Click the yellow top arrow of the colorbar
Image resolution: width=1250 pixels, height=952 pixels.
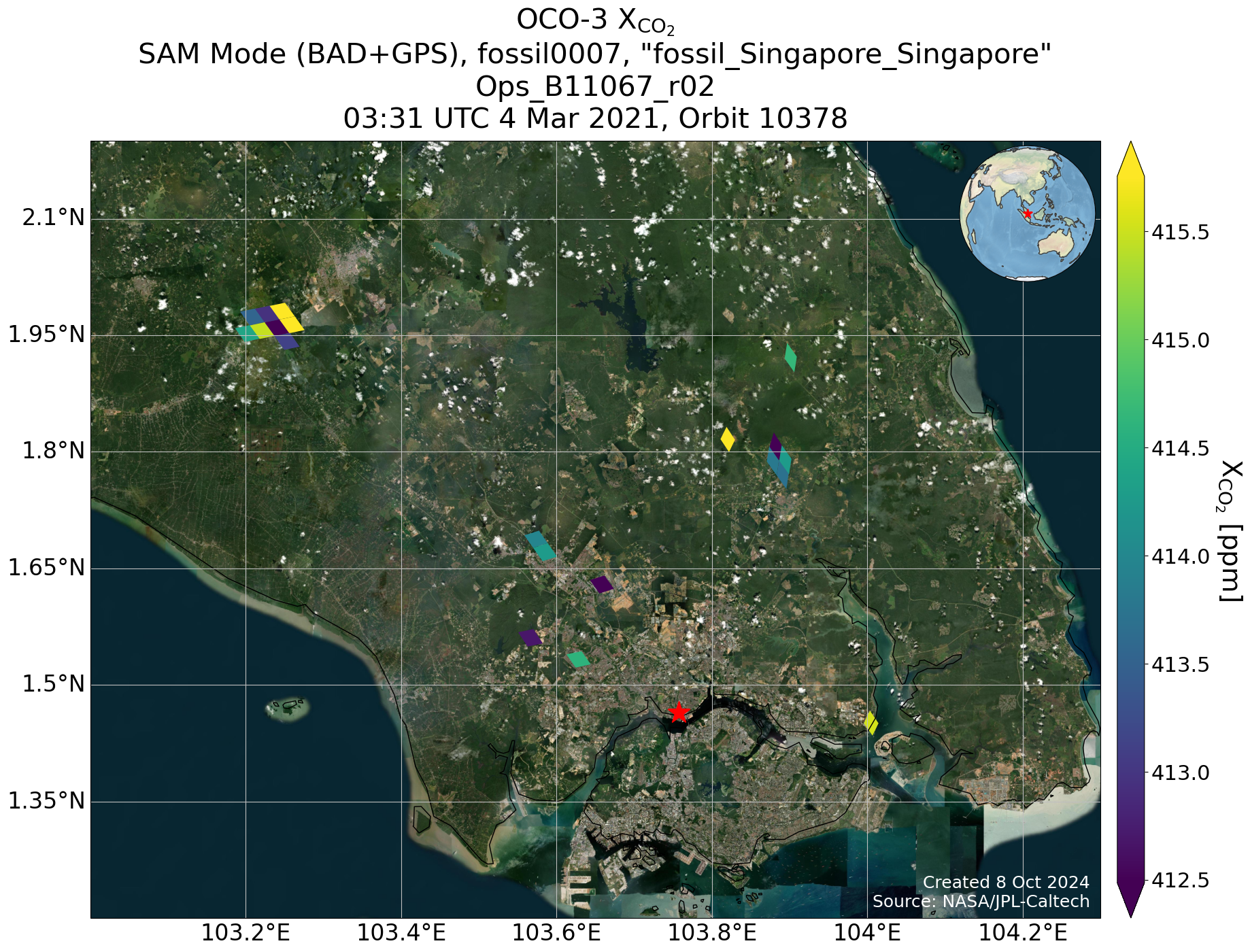(1130, 159)
